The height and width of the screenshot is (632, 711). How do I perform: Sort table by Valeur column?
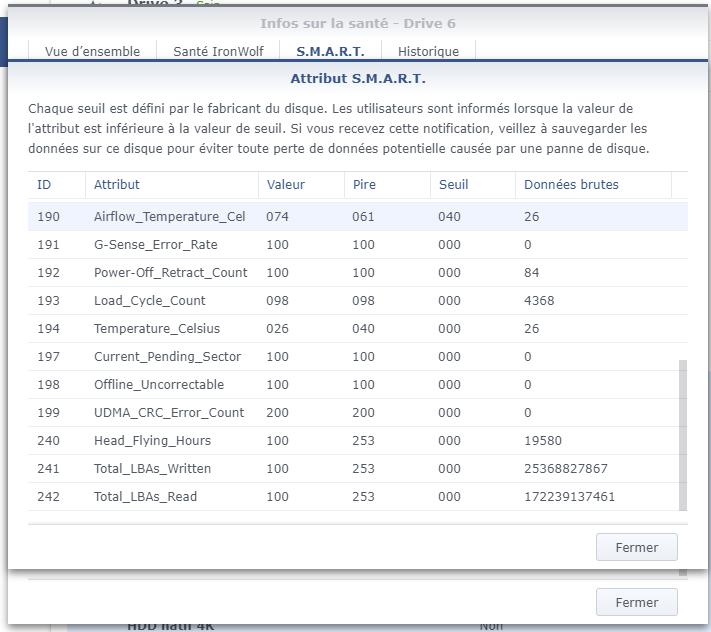point(286,185)
